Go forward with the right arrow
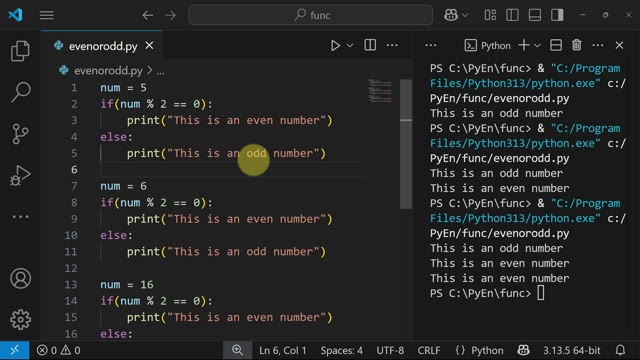 171,16
